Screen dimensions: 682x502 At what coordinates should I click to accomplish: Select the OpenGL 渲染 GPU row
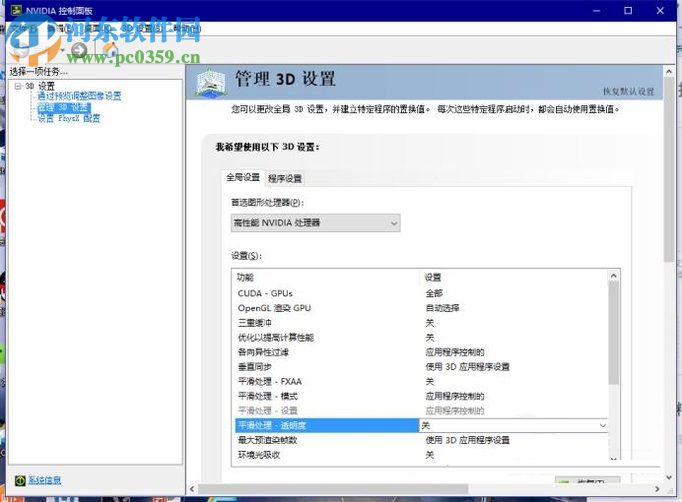(421, 308)
